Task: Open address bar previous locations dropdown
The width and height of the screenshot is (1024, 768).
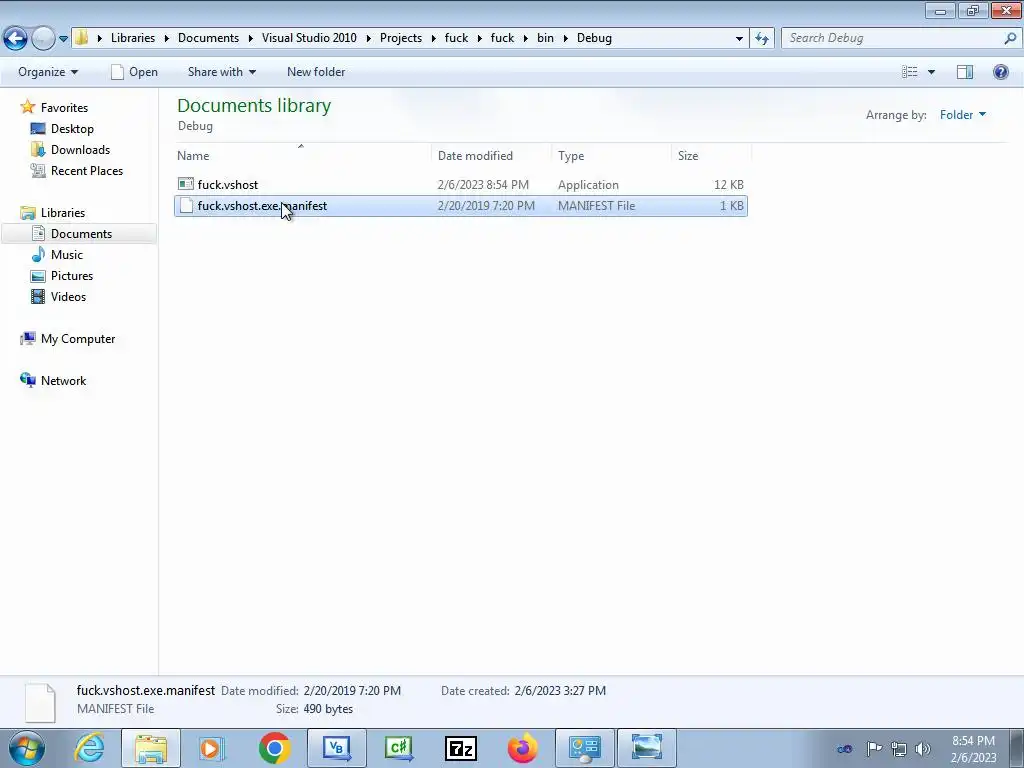Action: coord(739,39)
